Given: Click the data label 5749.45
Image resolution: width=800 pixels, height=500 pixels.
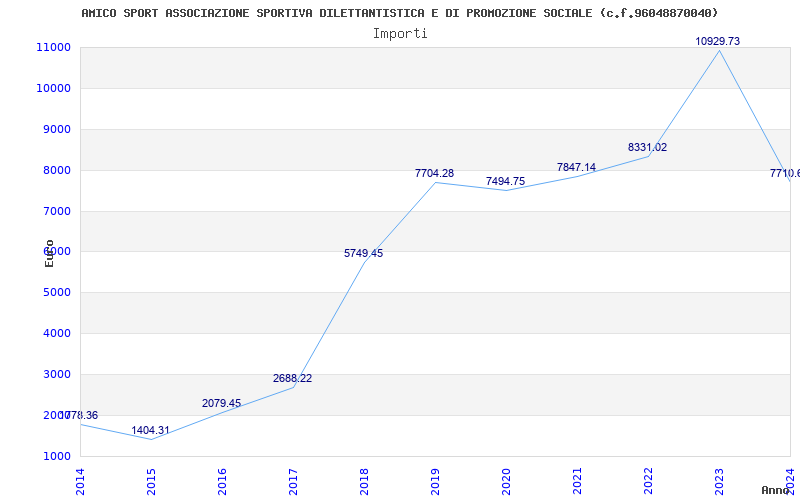Looking at the screenshot, I should tap(363, 254).
